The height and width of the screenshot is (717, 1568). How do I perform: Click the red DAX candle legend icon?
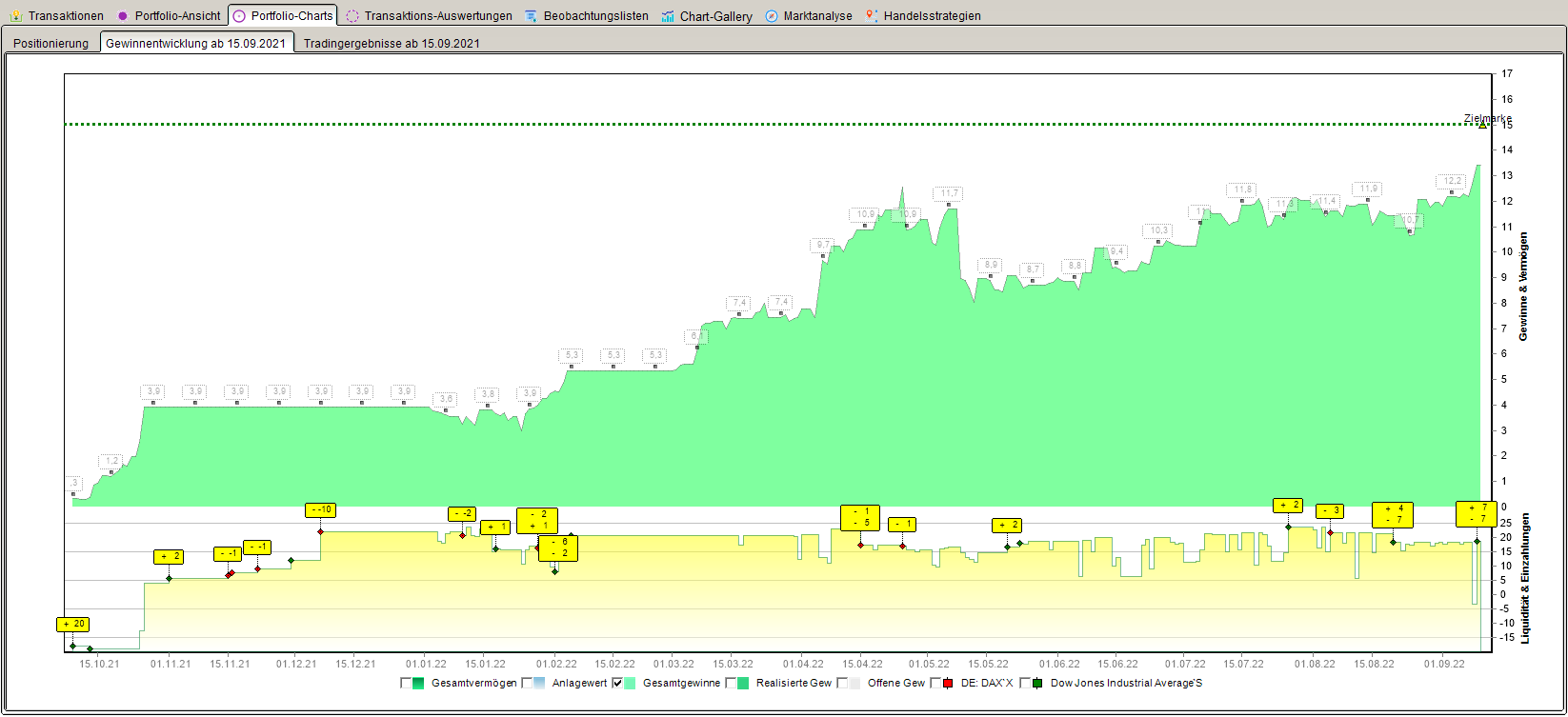click(x=947, y=683)
